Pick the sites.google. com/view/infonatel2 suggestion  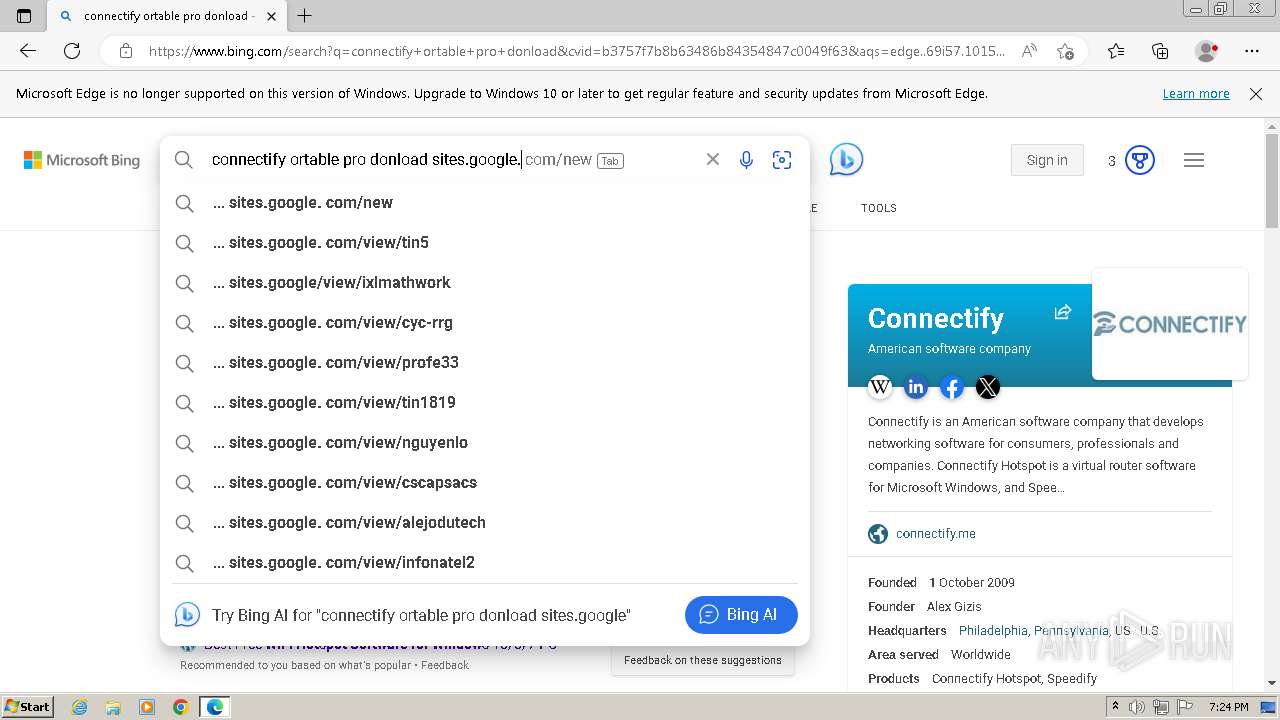(x=485, y=562)
